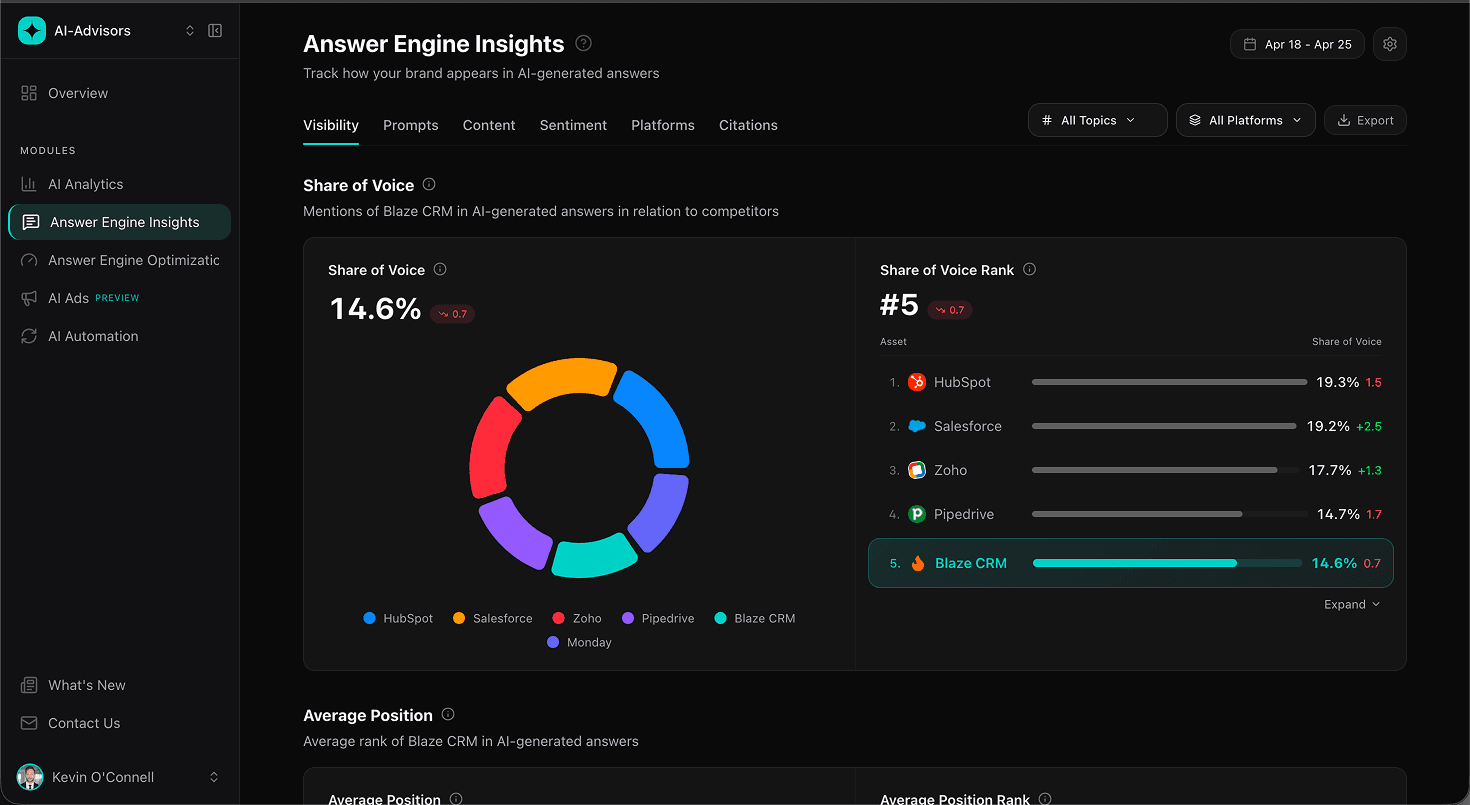Switch to the Sentiment tab
Viewport: 1470px width, 805px height.
pos(573,125)
